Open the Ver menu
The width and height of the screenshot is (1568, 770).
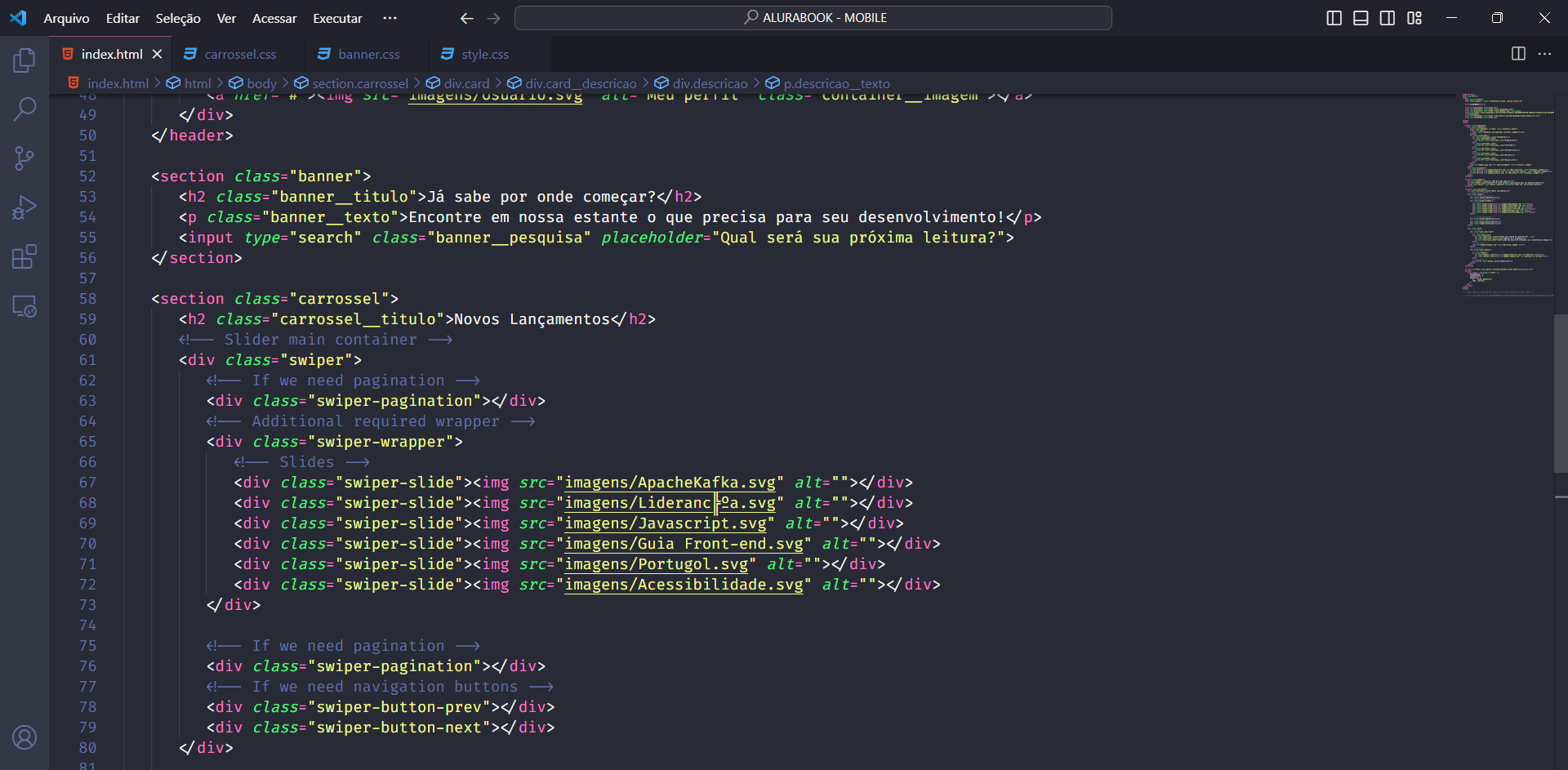226,18
